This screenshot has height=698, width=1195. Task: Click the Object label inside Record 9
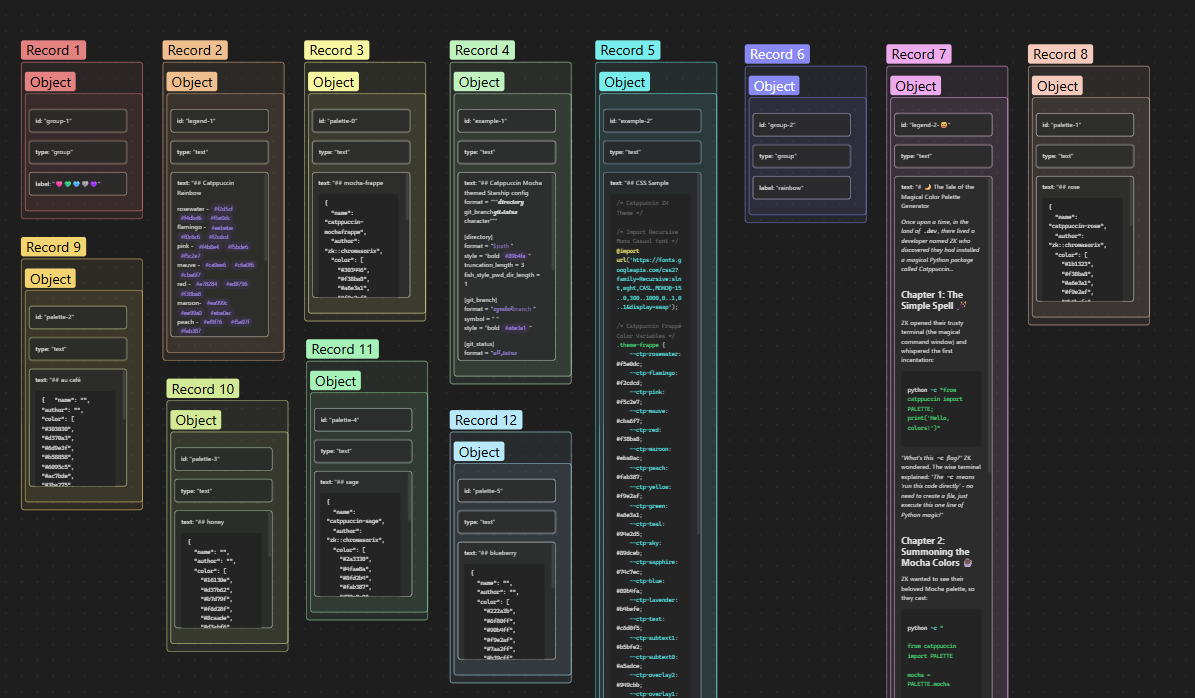coord(50,279)
